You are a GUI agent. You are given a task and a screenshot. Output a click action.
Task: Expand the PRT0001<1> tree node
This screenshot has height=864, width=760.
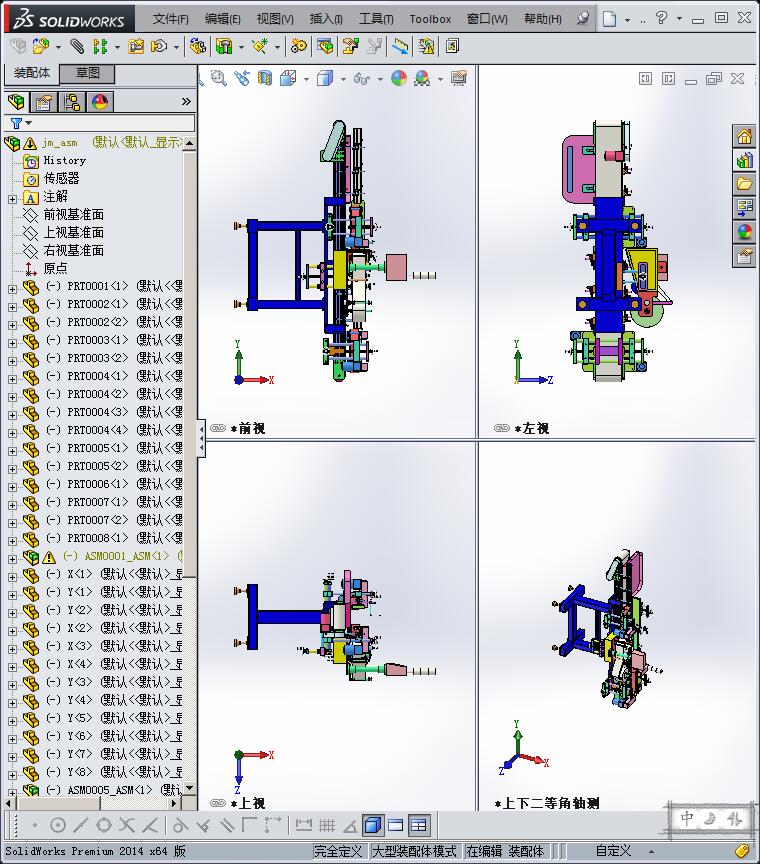pyautogui.click(x=12, y=288)
